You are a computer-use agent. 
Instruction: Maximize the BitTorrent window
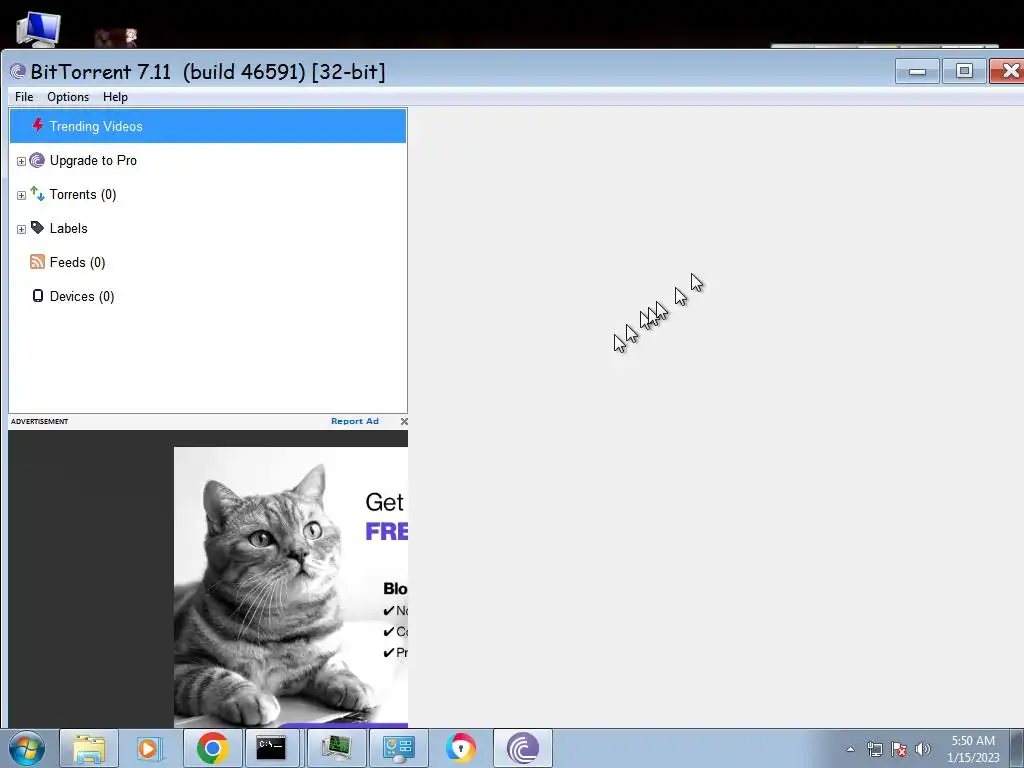click(x=964, y=71)
